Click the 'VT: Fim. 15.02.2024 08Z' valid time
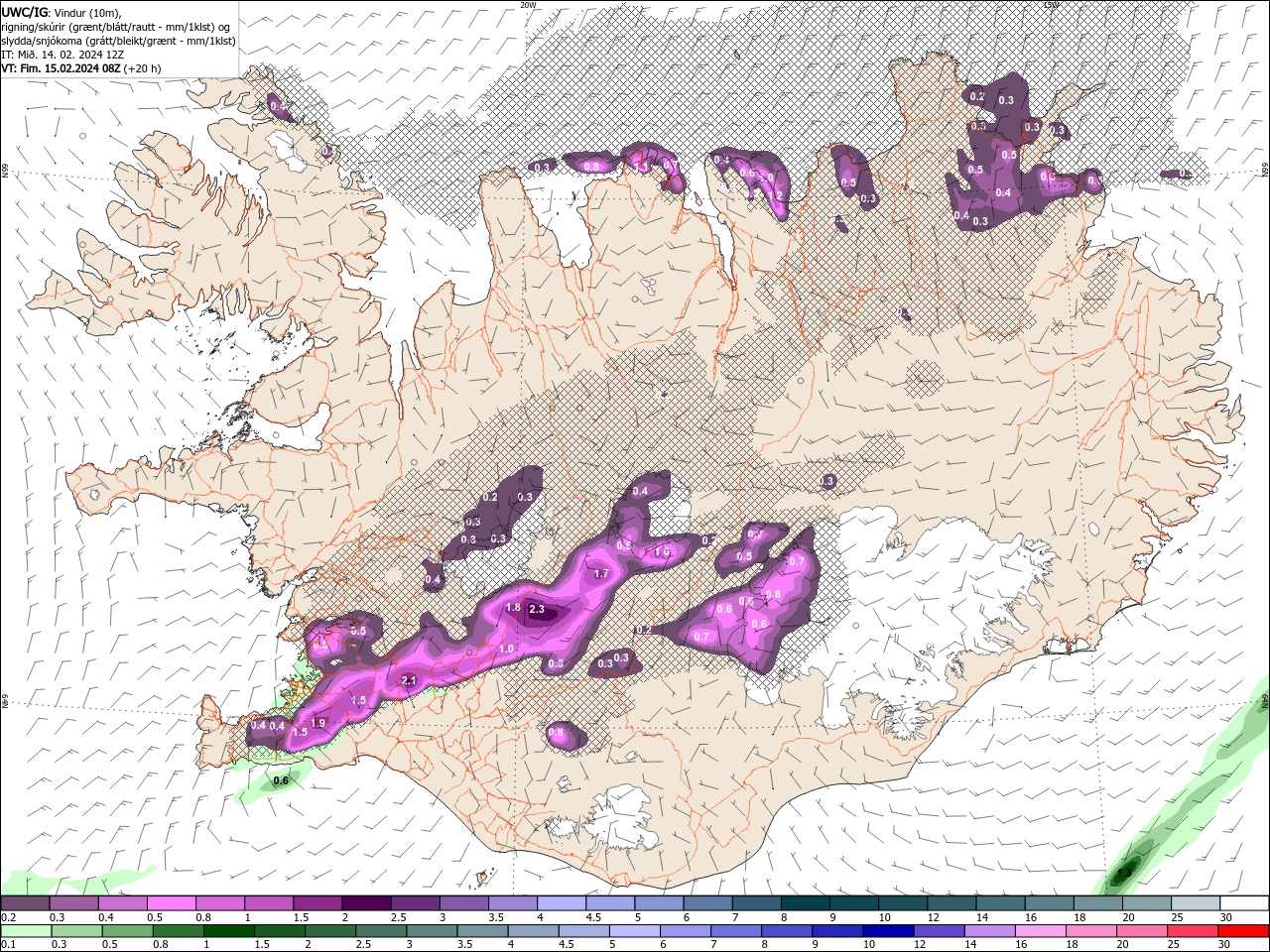Image resolution: width=1270 pixels, height=952 pixels. tap(59, 68)
